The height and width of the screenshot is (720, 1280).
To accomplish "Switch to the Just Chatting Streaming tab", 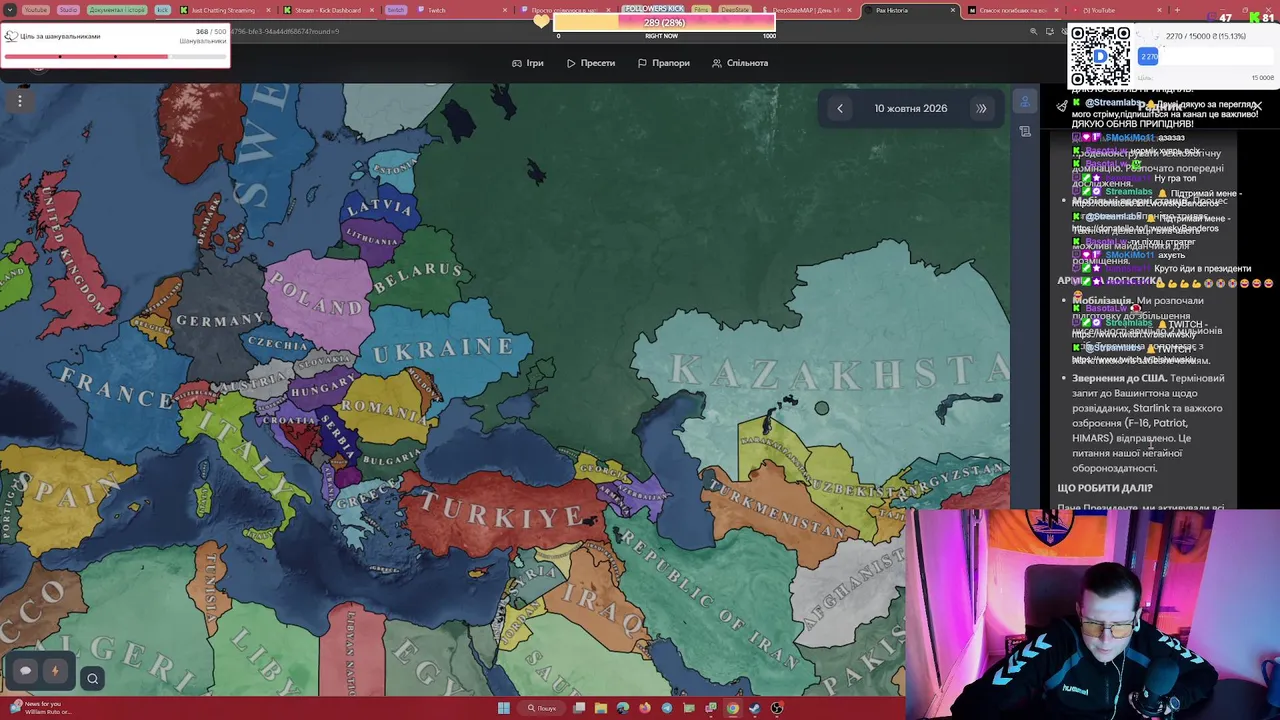I will [x=224, y=10].
